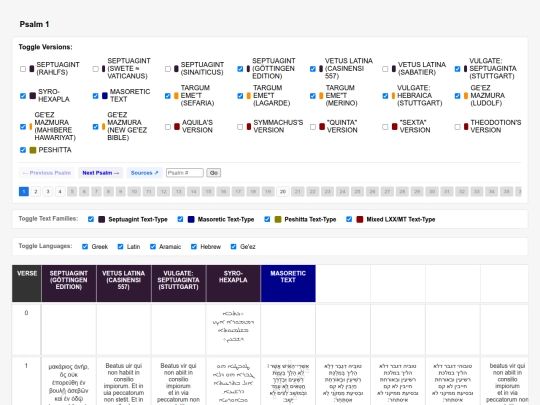Disable the Syro-Hexapla checkbox
The width and height of the screenshot is (540, 405).
pos(23,96)
